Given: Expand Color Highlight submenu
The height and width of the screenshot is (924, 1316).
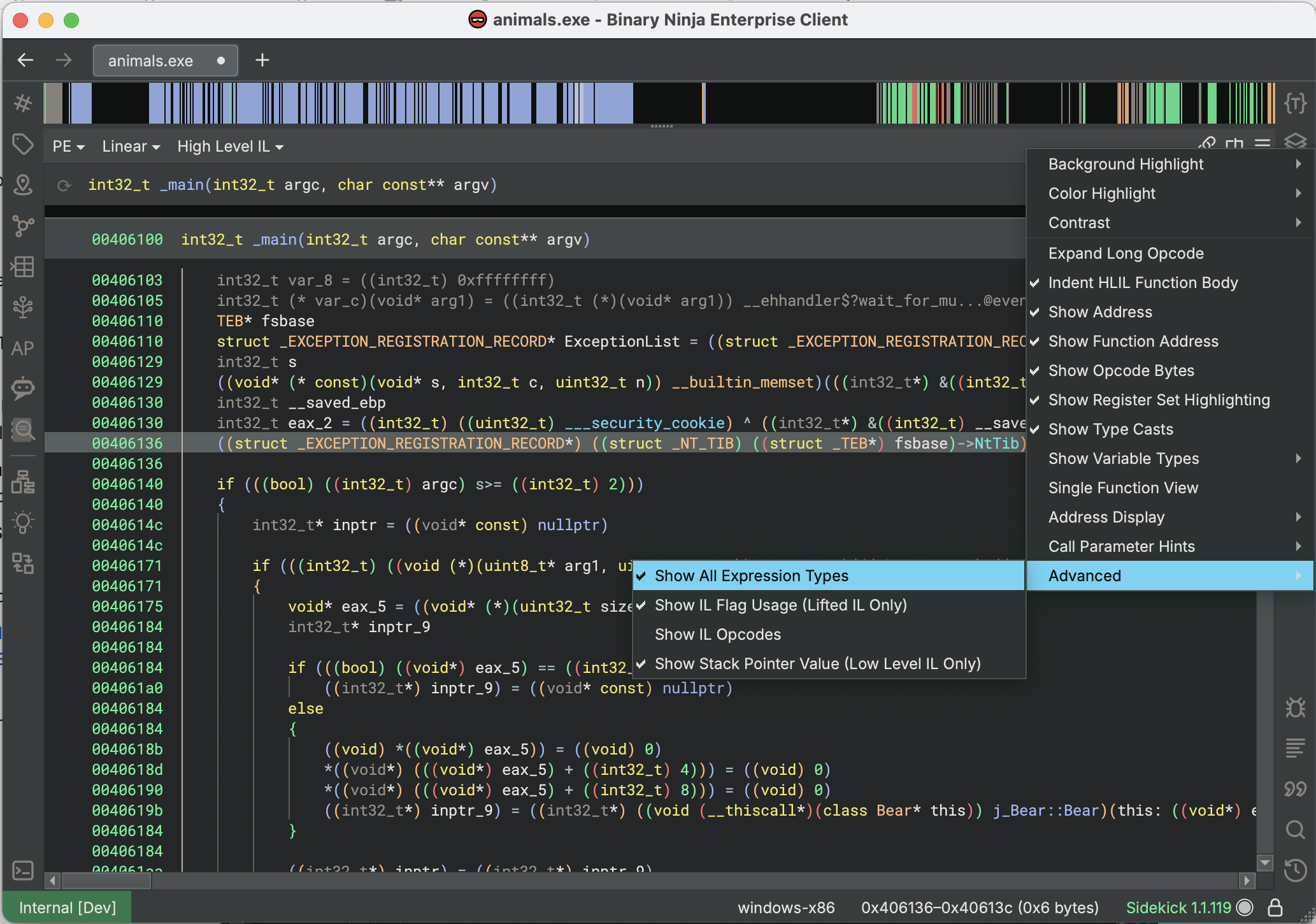Looking at the screenshot, I should (x=1170, y=194).
